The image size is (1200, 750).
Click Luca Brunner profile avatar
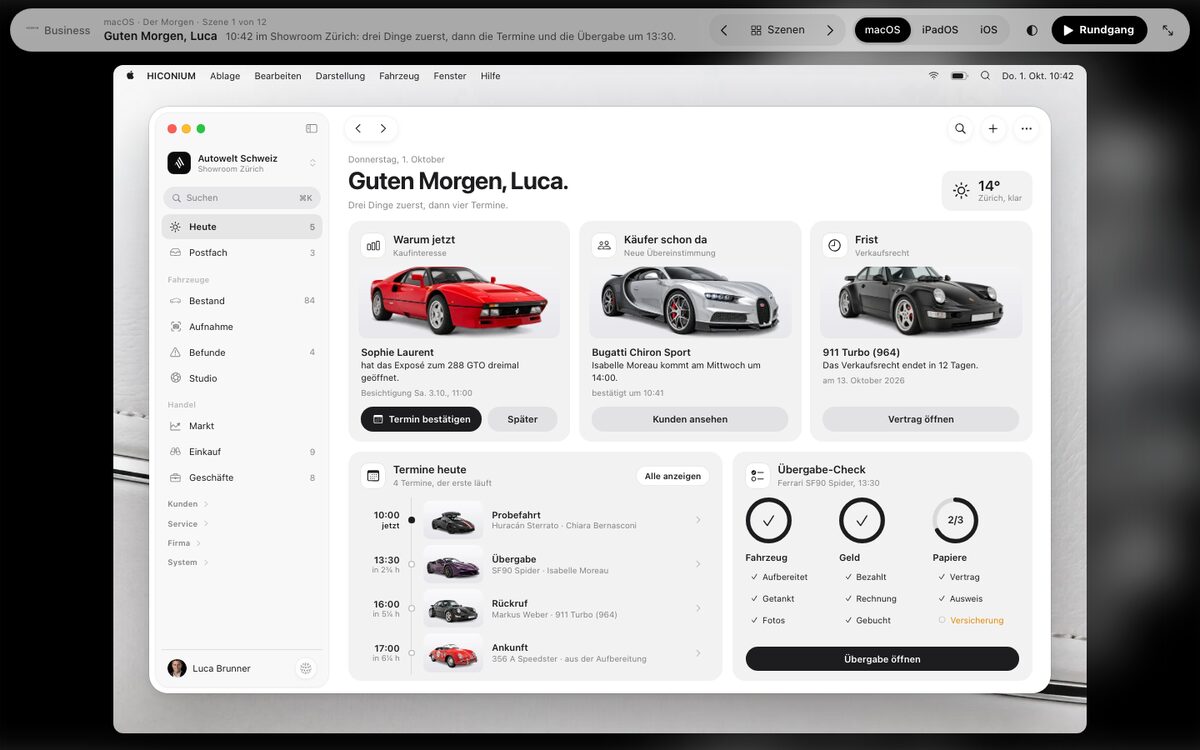[177, 668]
